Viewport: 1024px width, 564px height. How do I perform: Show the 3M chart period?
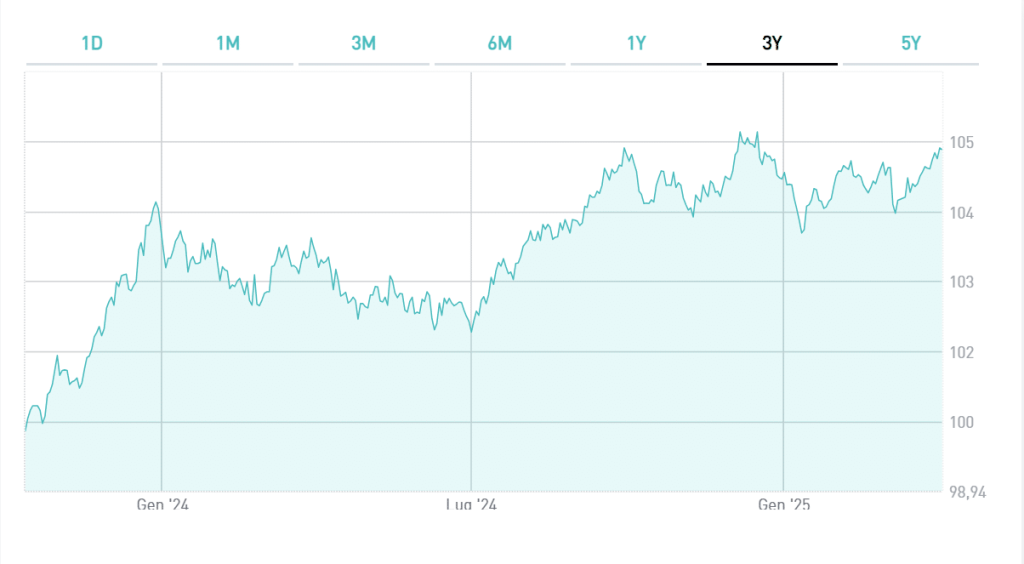(x=363, y=43)
